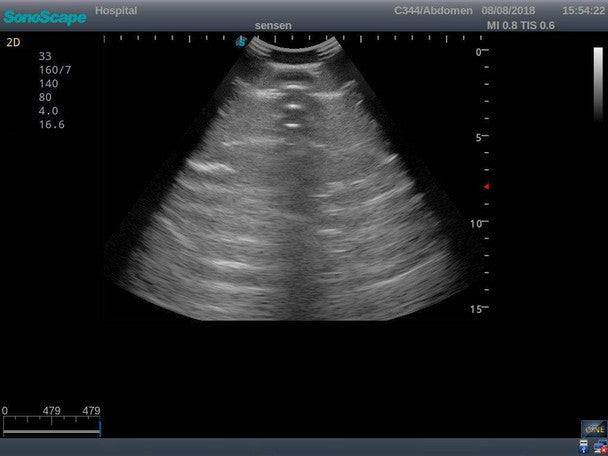Click the blue cine bar end handle
Viewport: 608px width, 456px height.
click(100, 428)
